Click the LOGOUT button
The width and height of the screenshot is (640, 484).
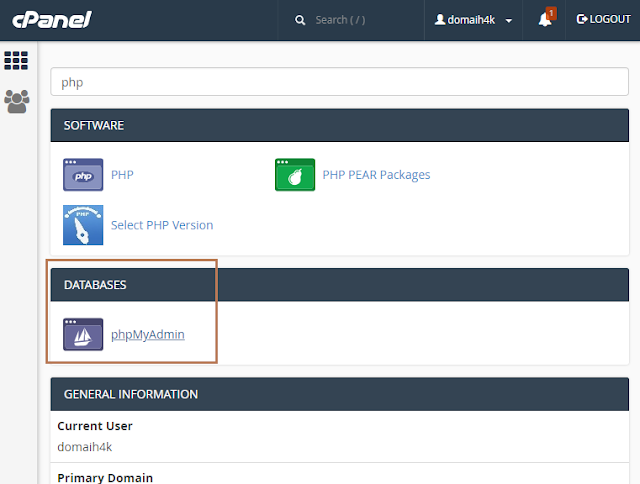[x=603, y=19]
